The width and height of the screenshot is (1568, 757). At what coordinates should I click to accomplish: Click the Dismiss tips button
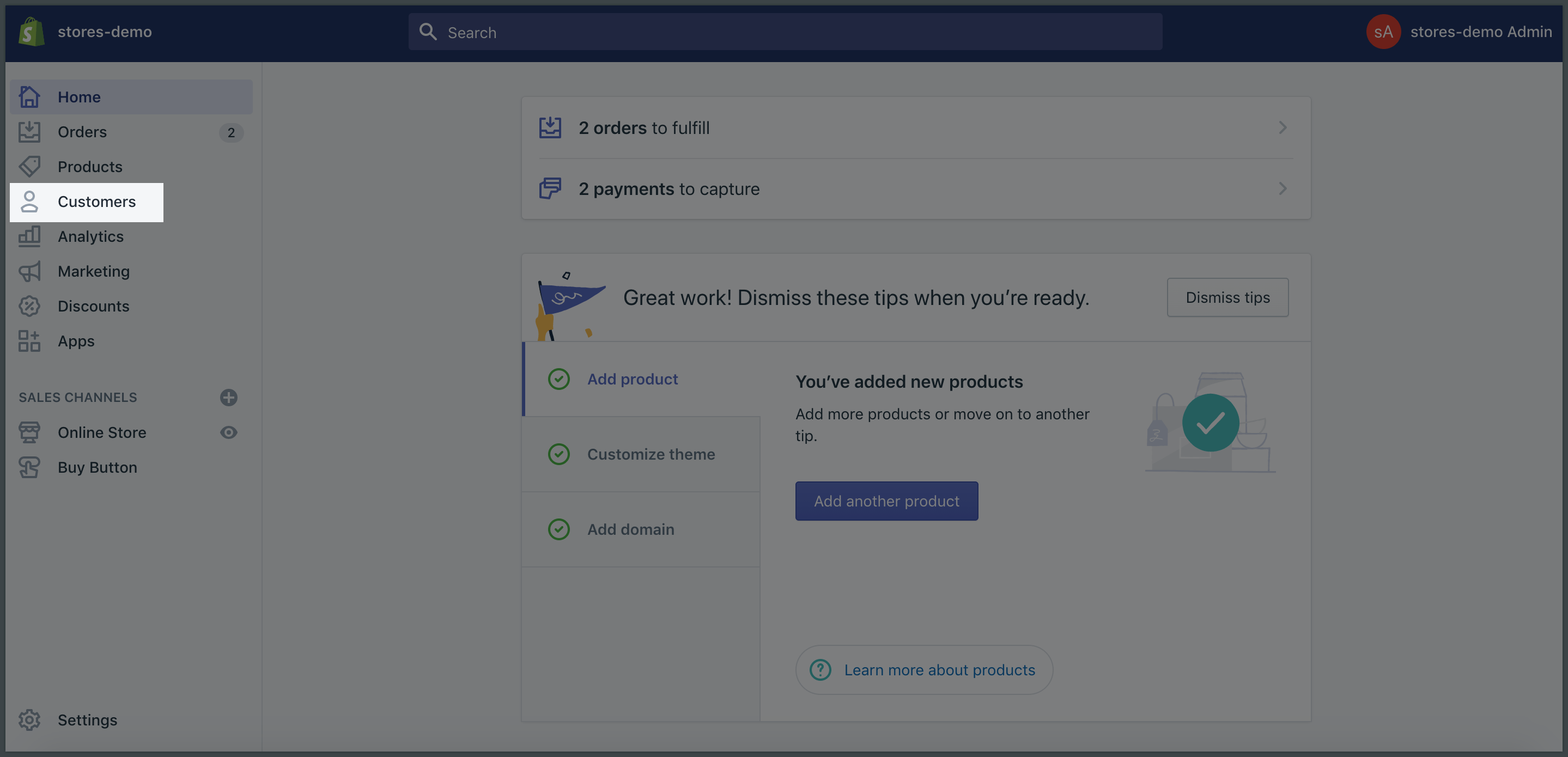[1227, 297]
